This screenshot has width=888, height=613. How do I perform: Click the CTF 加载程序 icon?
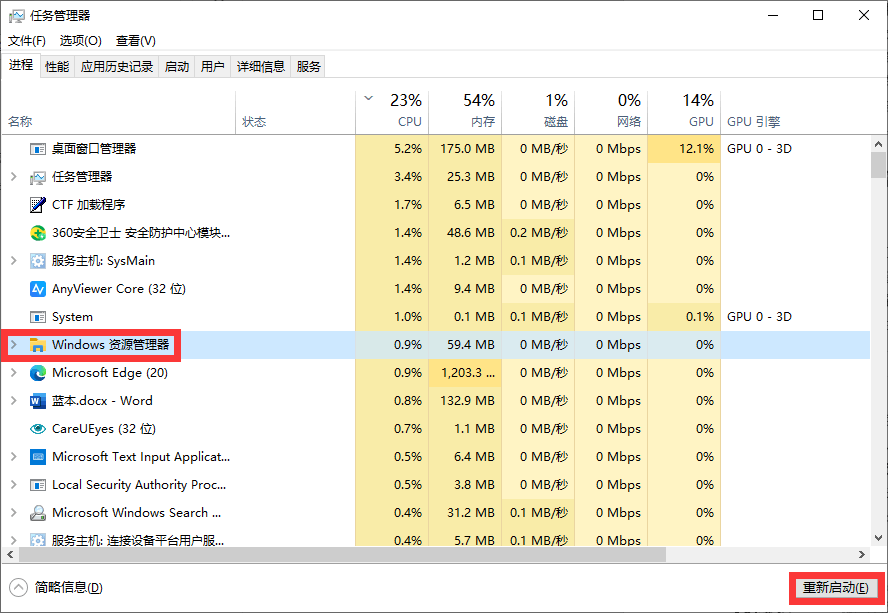37,204
